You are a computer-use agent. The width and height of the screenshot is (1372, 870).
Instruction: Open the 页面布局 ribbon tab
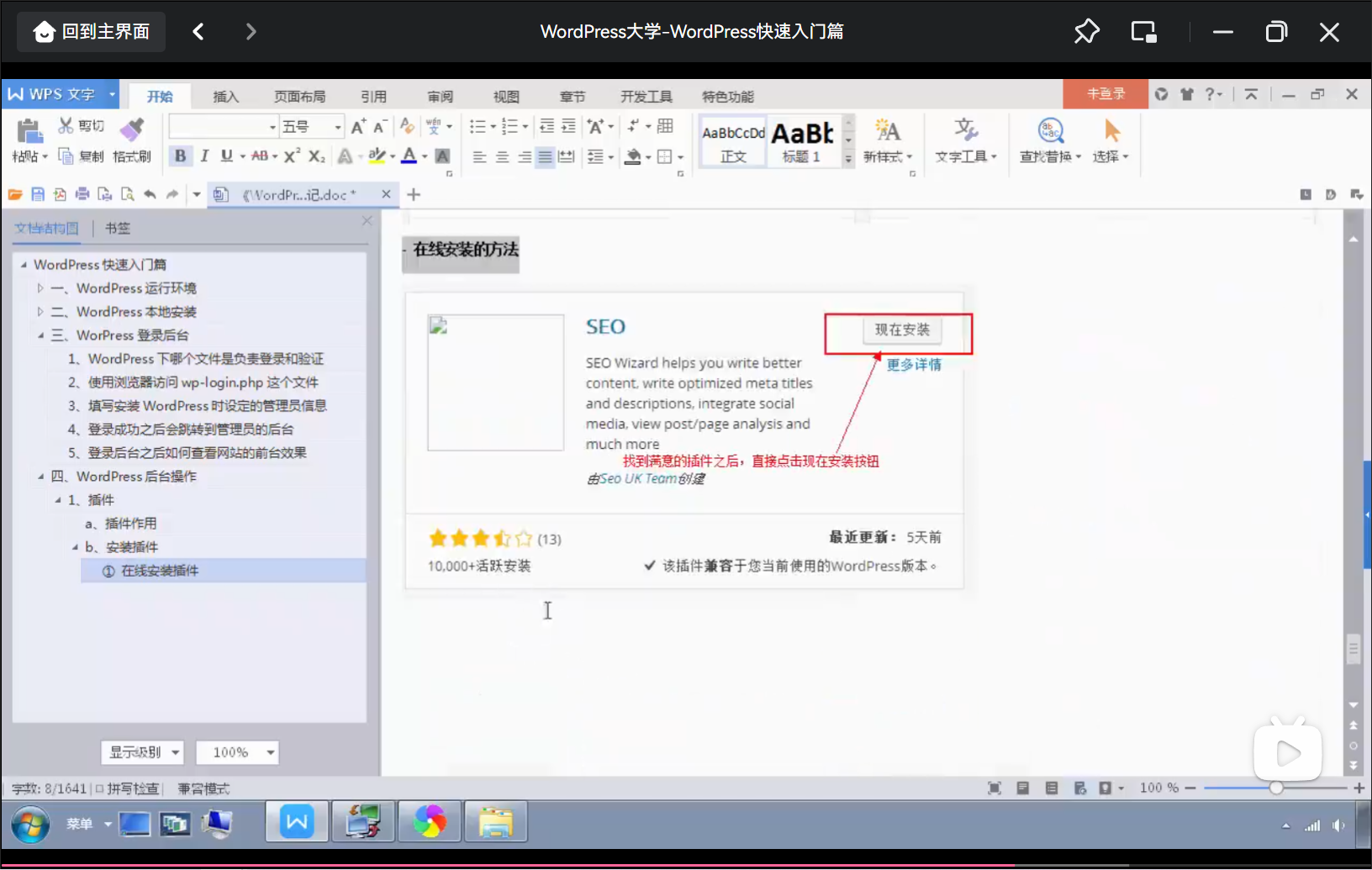pyautogui.click(x=299, y=96)
